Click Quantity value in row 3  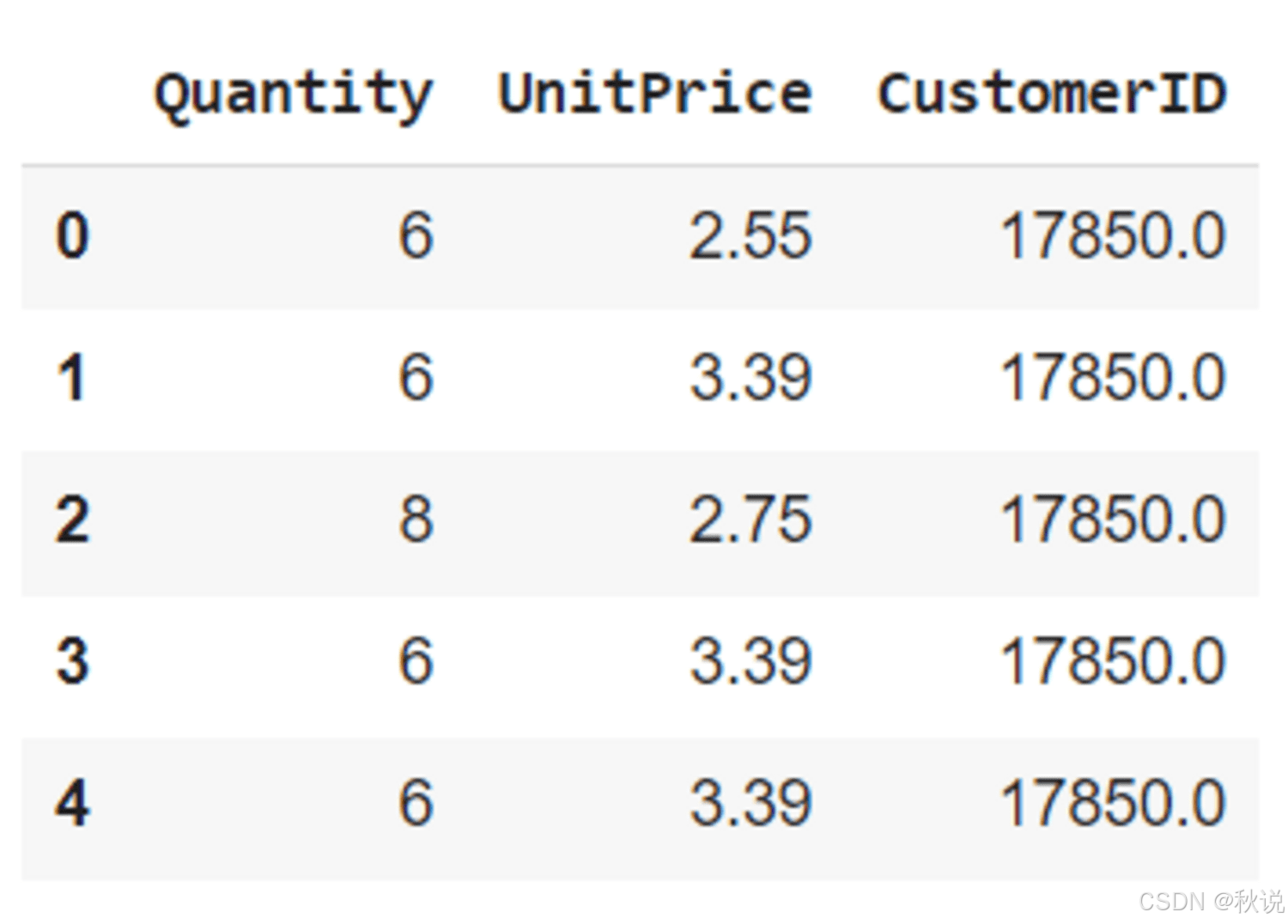[416, 661]
